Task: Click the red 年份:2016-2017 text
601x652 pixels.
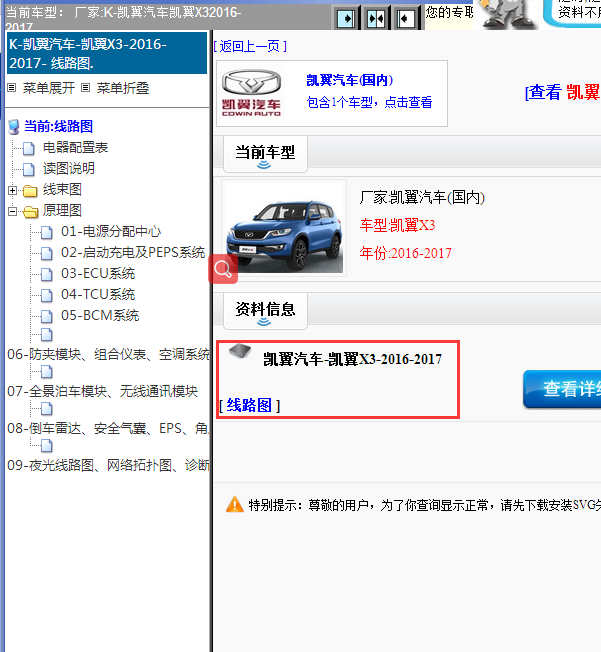Action: 406,253
